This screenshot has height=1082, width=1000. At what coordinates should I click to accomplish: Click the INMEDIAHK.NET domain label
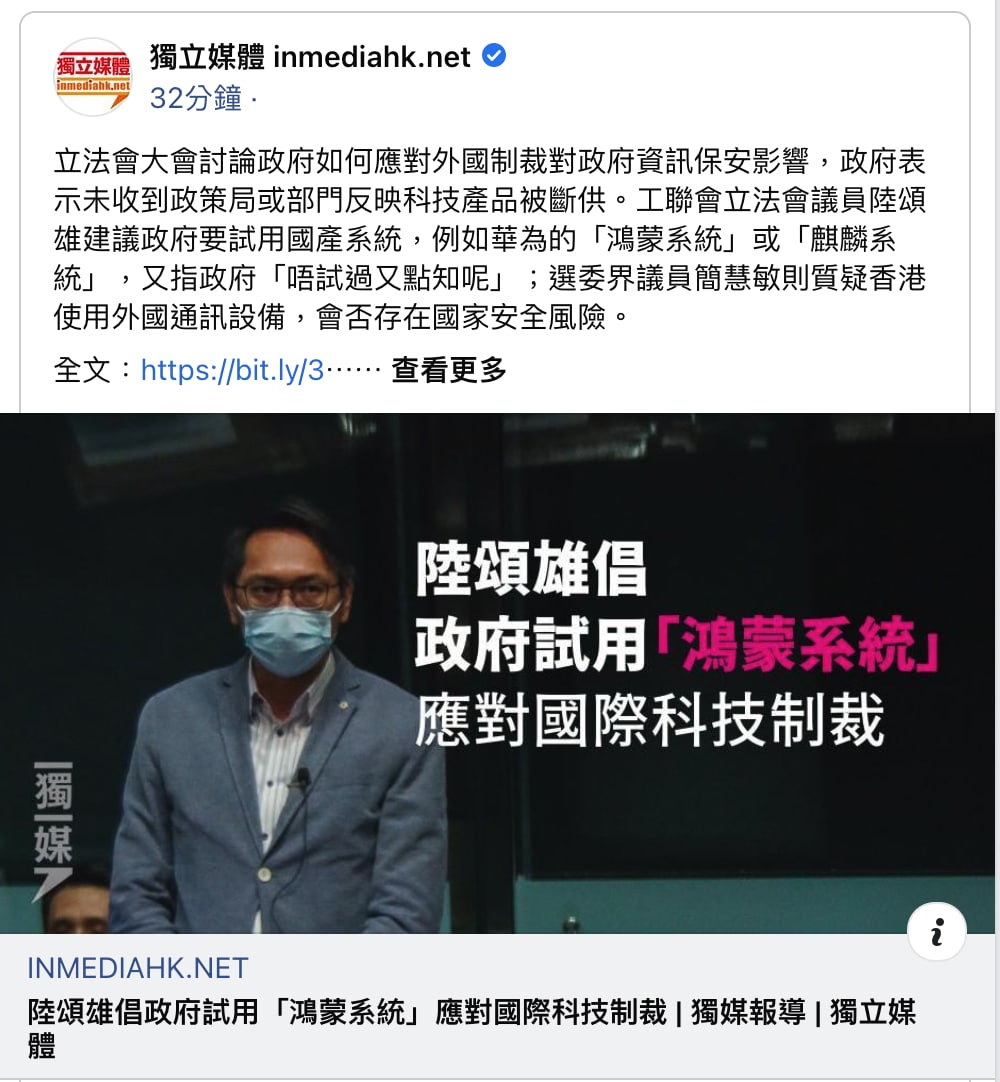point(137,968)
